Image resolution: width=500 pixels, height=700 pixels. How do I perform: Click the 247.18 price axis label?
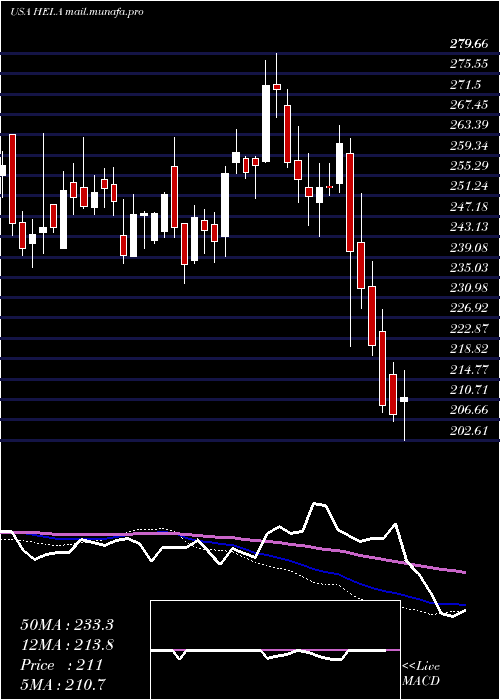(x=469, y=206)
